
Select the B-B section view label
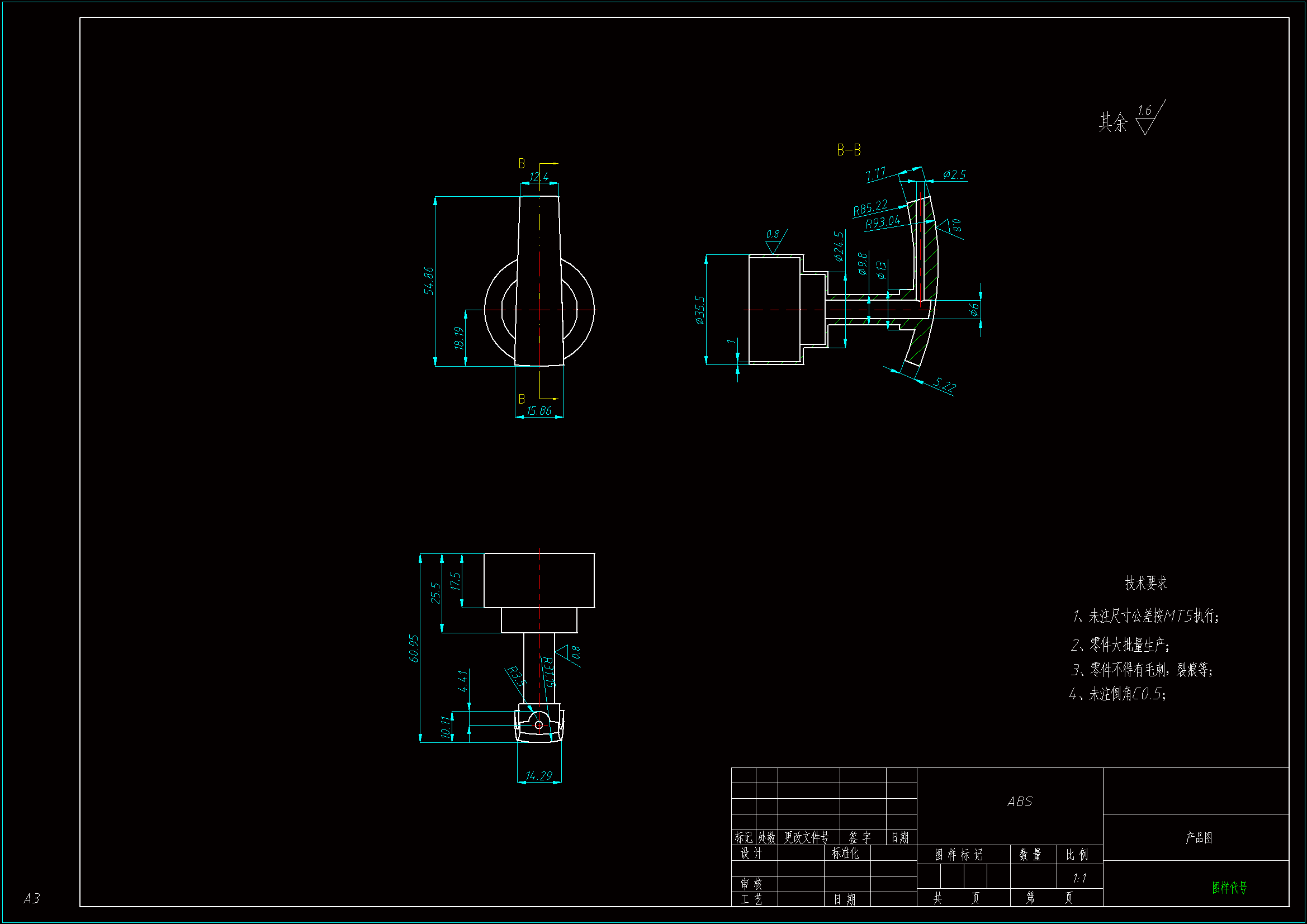coord(848,150)
